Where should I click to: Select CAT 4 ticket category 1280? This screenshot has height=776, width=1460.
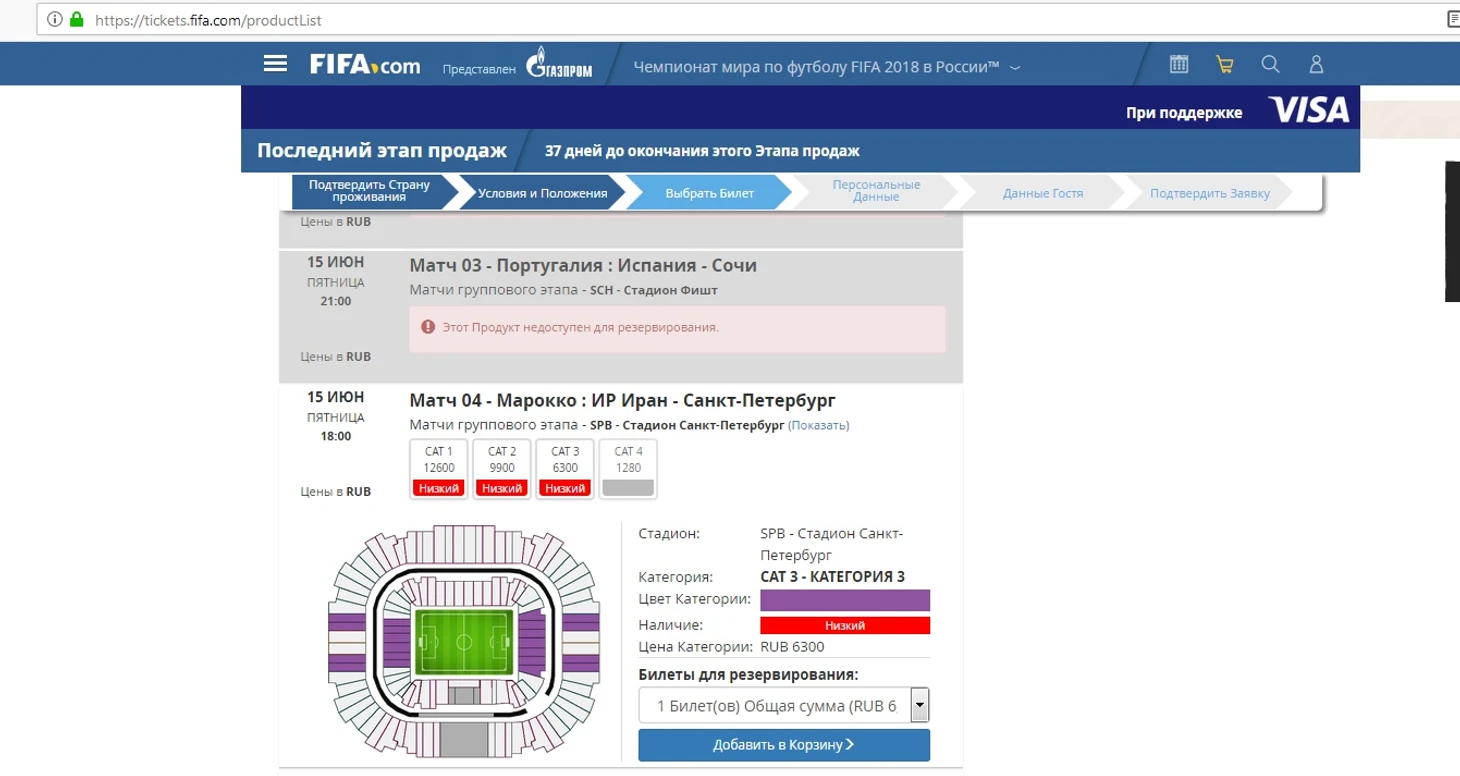point(628,469)
